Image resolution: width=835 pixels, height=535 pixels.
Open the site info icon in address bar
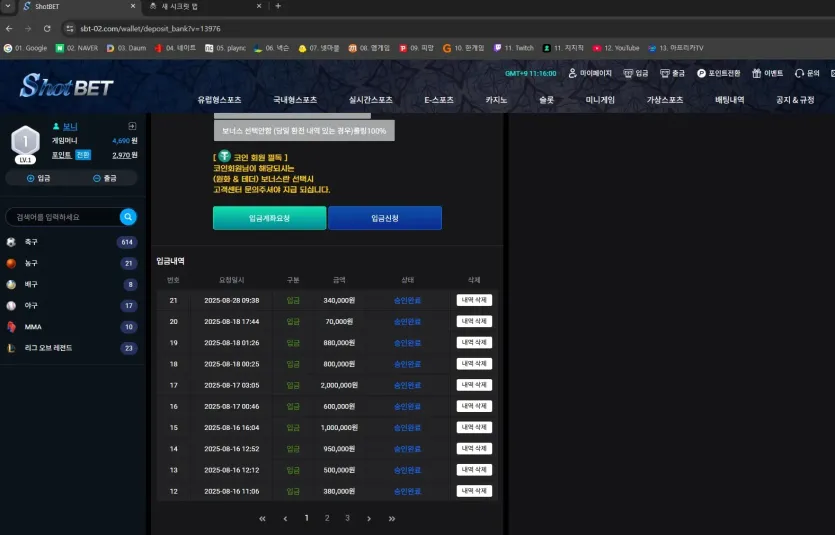coord(70,29)
